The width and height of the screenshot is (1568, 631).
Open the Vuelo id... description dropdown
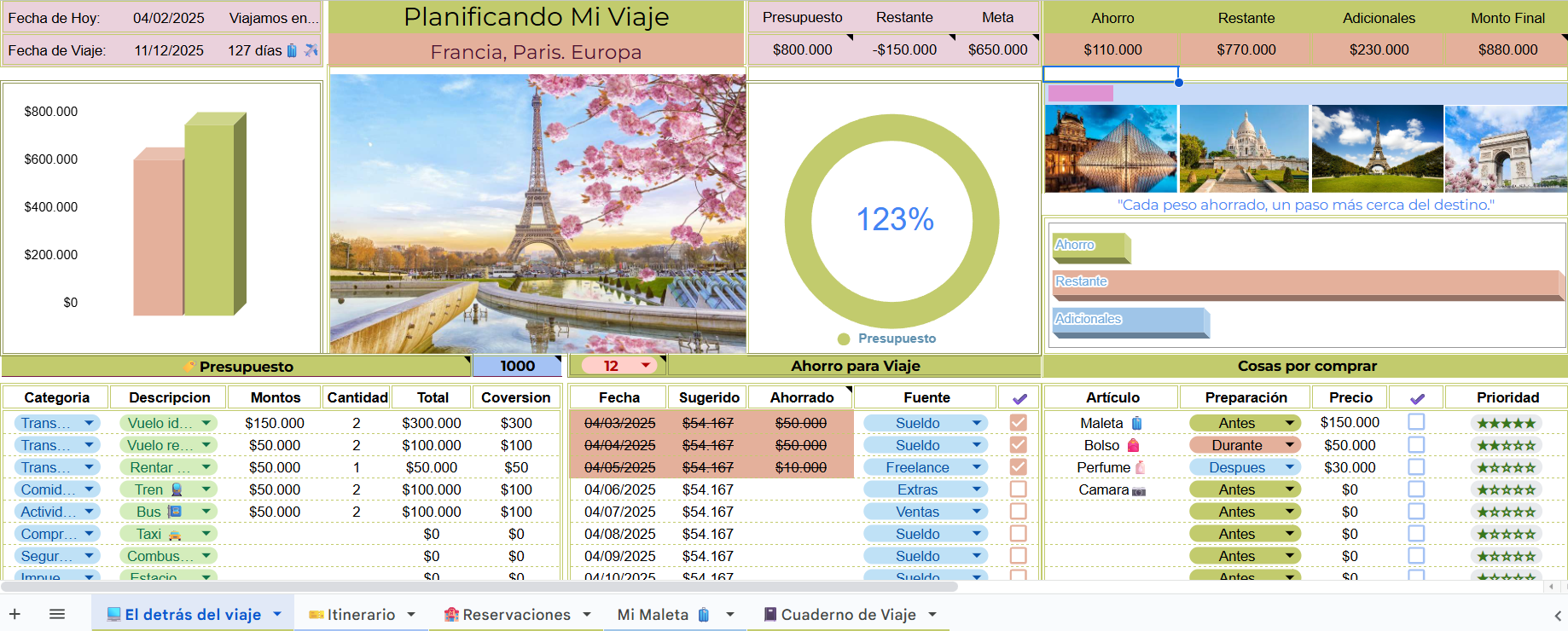click(x=169, y=423)
